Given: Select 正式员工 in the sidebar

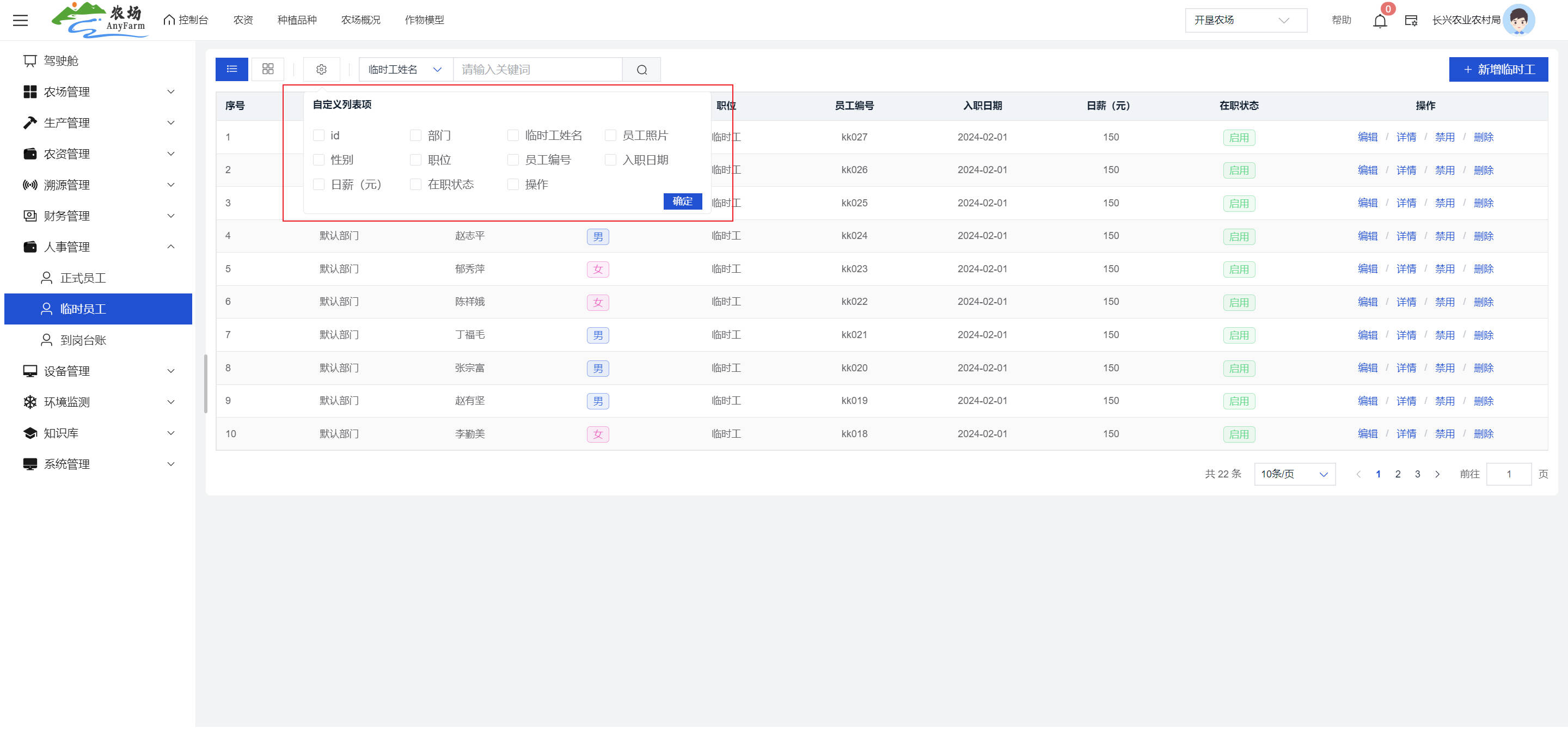Looking at the screenshot, I should click(x=83, y=278).
